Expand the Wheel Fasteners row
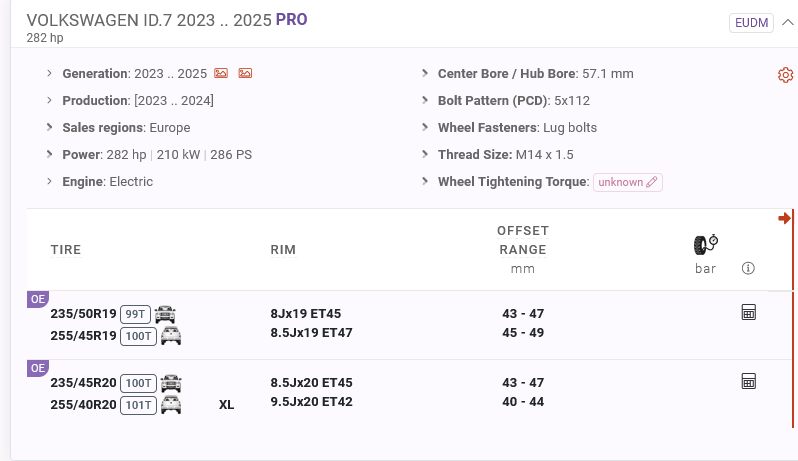 click(426, 128)
